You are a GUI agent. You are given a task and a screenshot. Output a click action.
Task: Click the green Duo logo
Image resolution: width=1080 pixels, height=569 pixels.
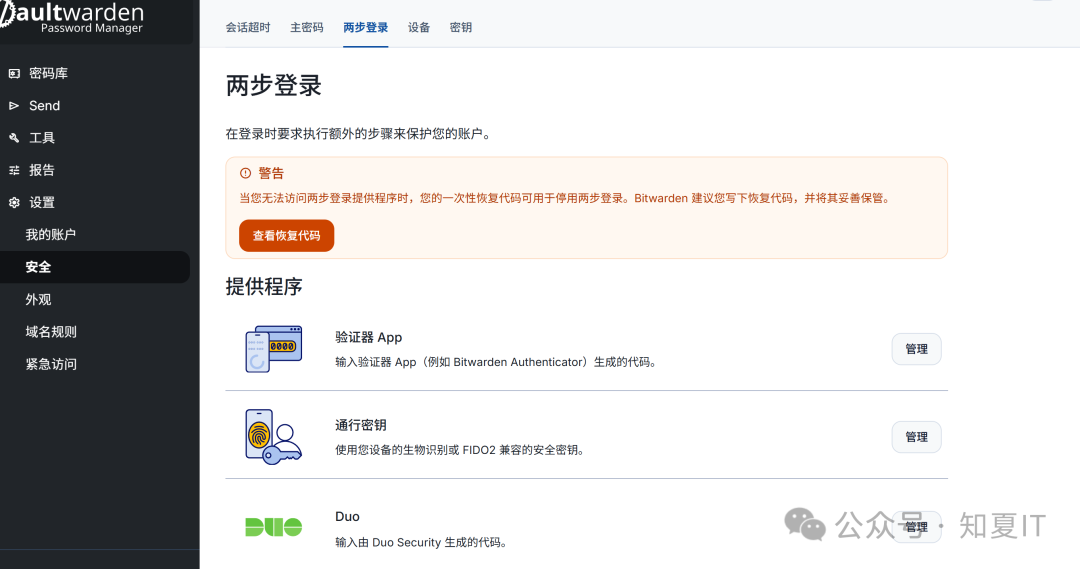[273, 527]
